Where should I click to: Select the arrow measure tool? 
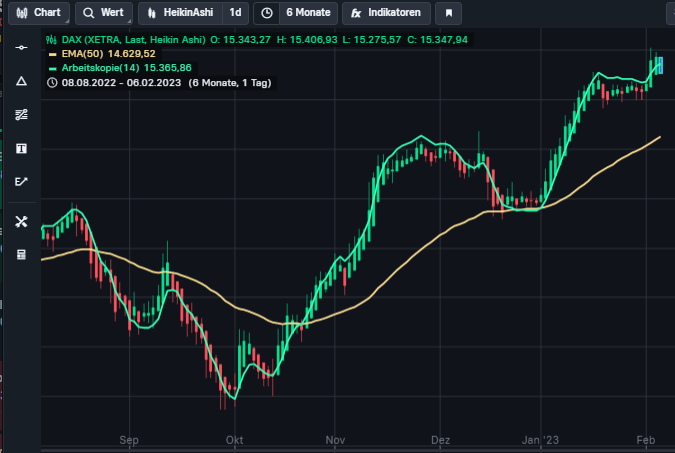21,182
